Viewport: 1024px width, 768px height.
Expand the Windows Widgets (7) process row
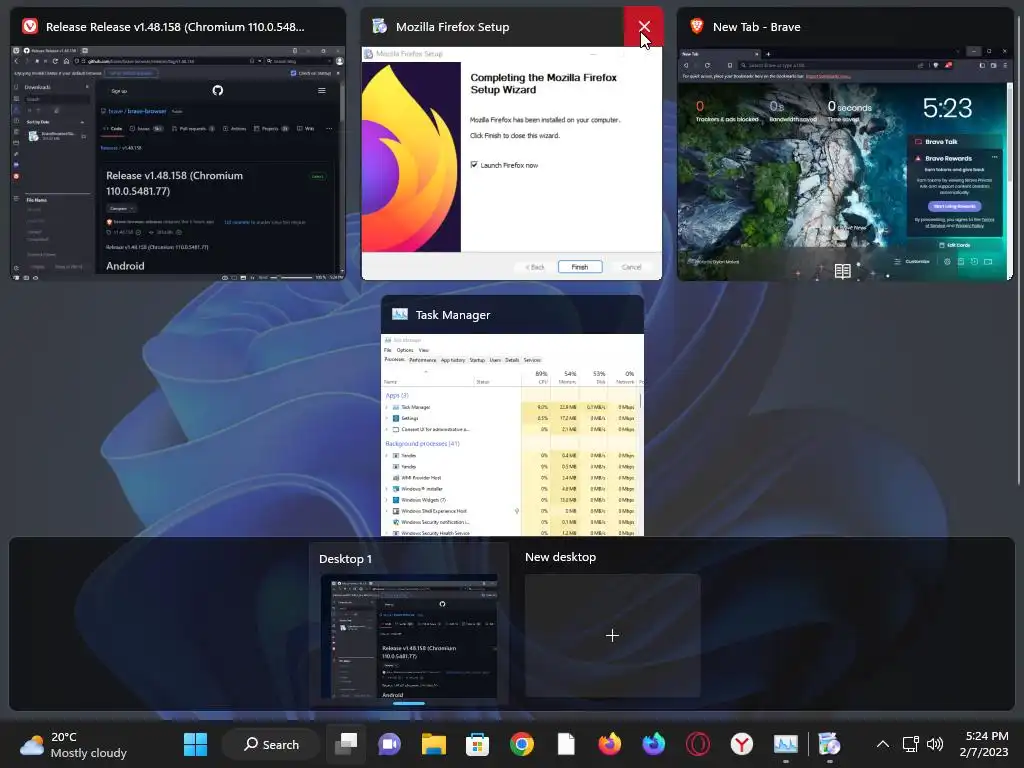(x=387, y=500)
